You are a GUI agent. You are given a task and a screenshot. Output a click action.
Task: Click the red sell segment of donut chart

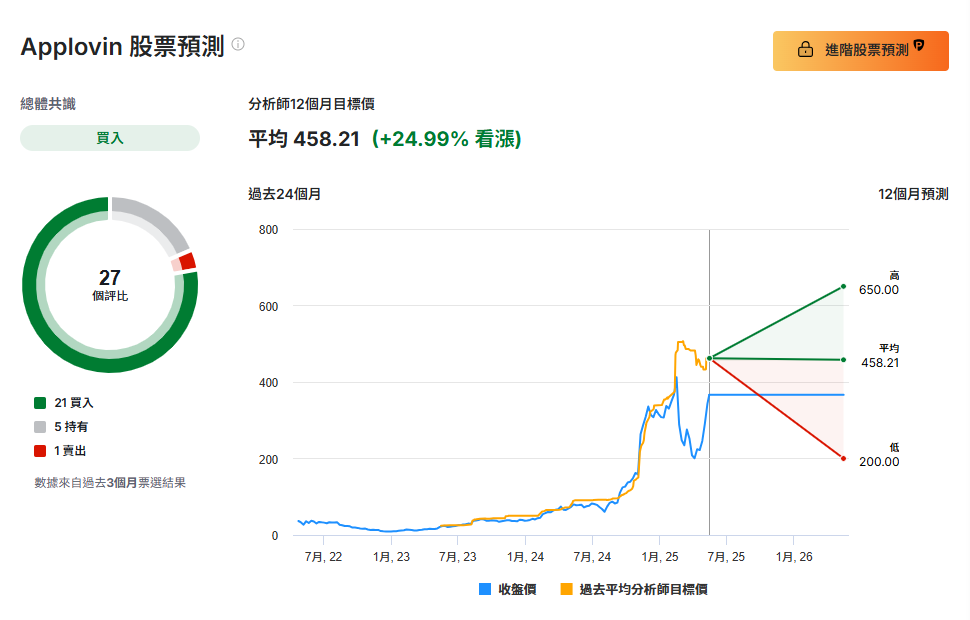pyautogui.click(x=187, y=262)
